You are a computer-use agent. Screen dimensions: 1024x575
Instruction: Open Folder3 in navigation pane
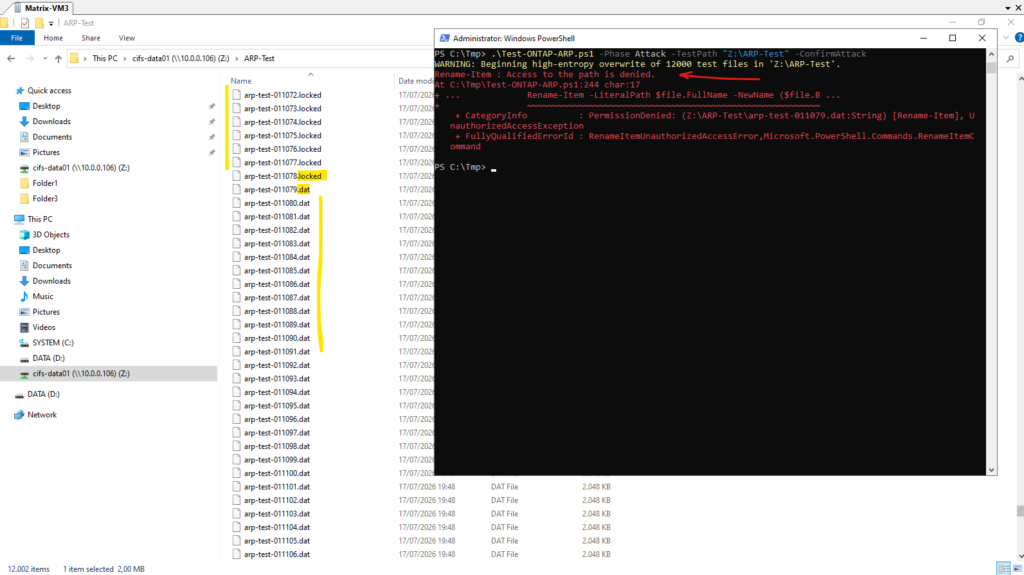click(45, 199)
